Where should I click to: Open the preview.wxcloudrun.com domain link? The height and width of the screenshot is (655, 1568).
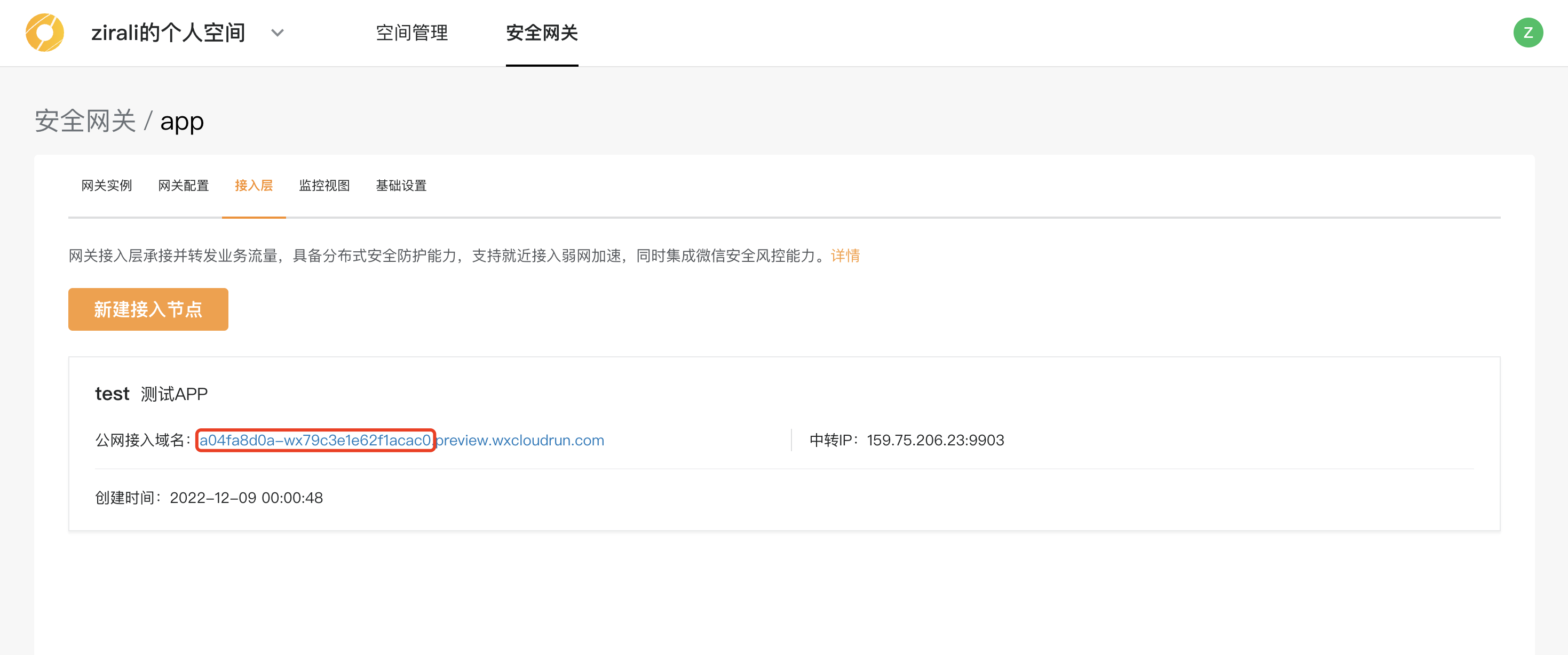(x=520, y=440)
